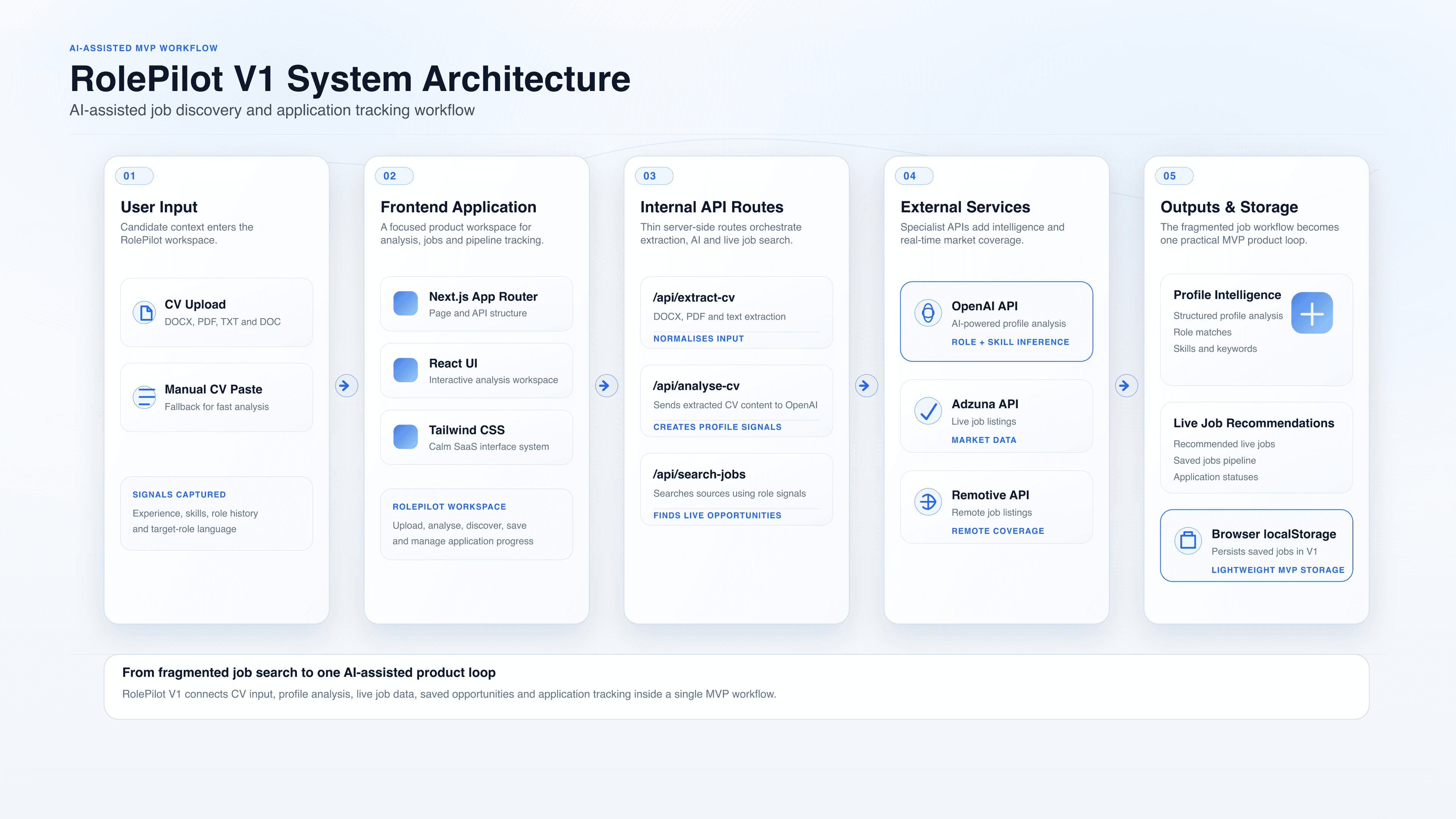Select the 04 step badge
The height and width of the screenshot is (819, 1456).
[914, 176]
